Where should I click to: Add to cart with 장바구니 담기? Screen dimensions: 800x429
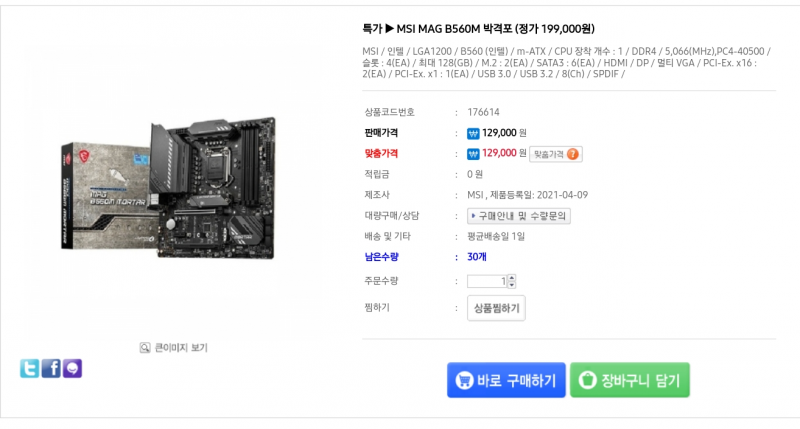630,380
